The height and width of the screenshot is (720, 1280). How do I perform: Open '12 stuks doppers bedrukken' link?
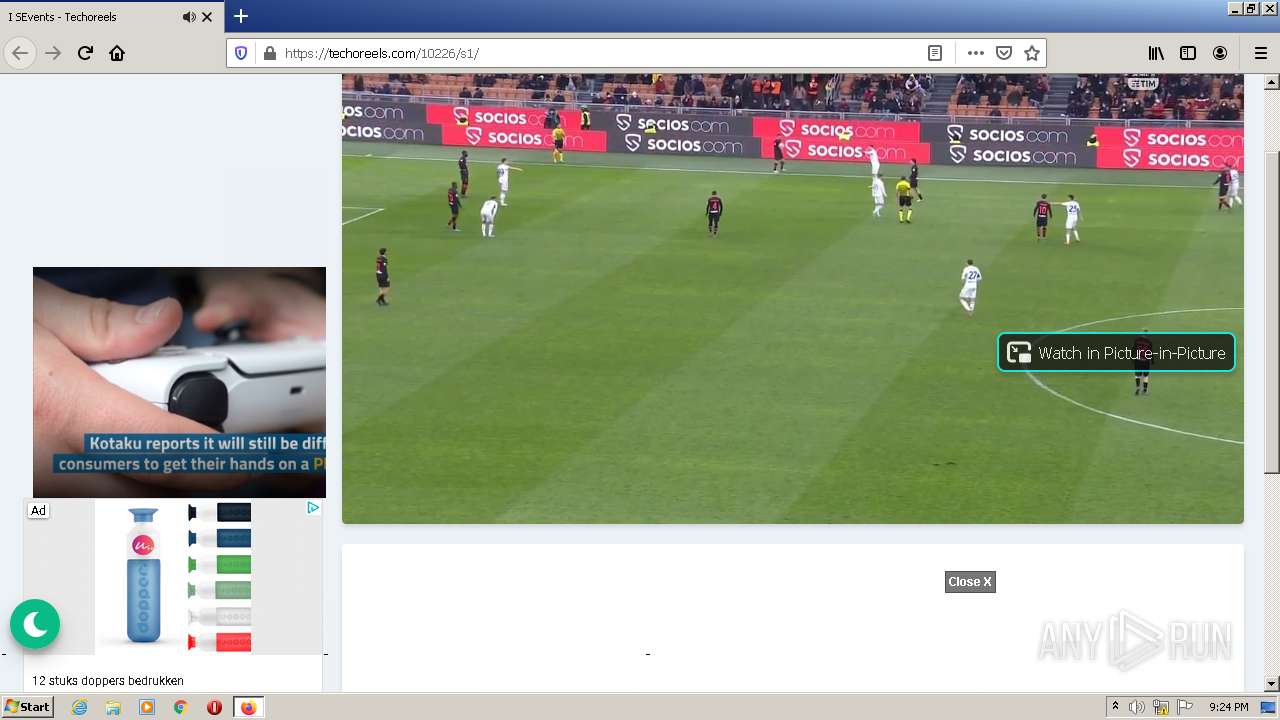coord(108,681)
